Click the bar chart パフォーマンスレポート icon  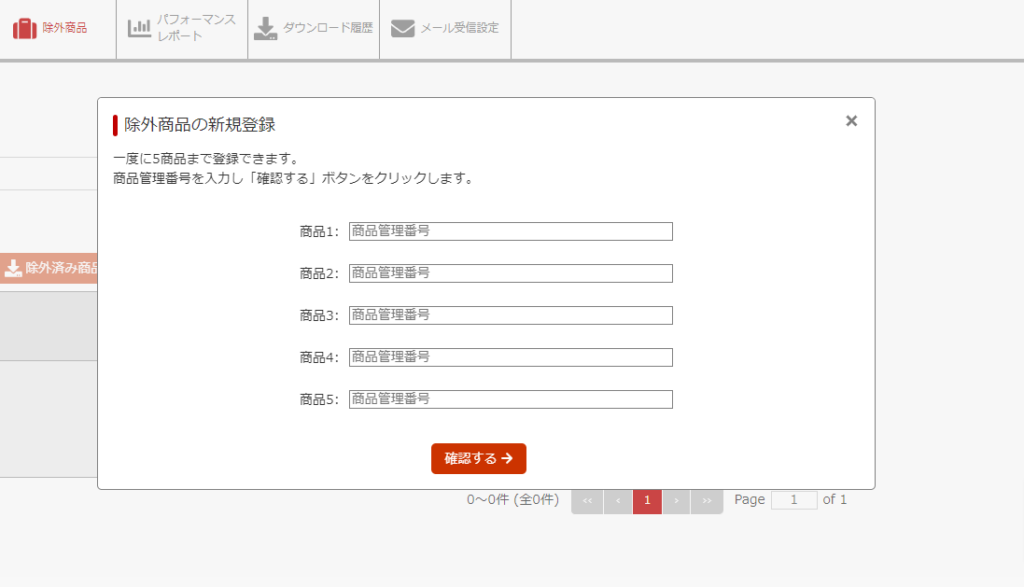click(139, 28)
